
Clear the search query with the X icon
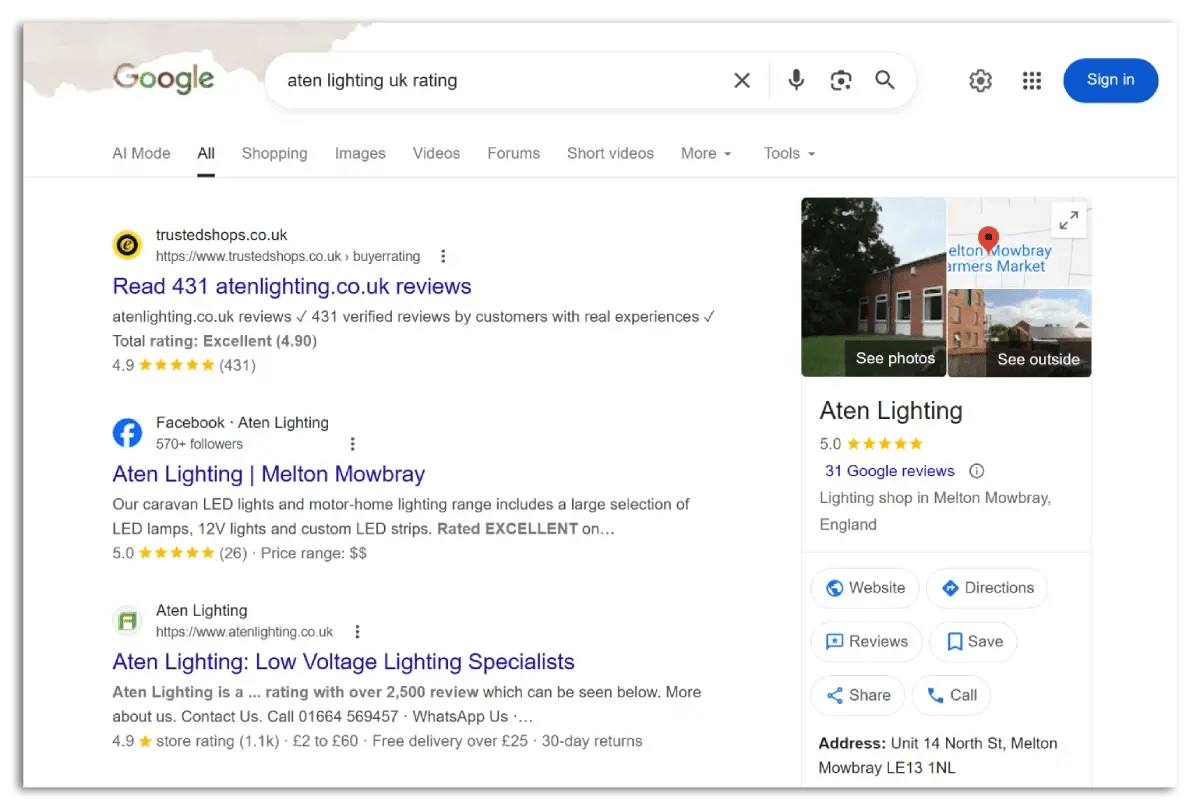[742, 80]
